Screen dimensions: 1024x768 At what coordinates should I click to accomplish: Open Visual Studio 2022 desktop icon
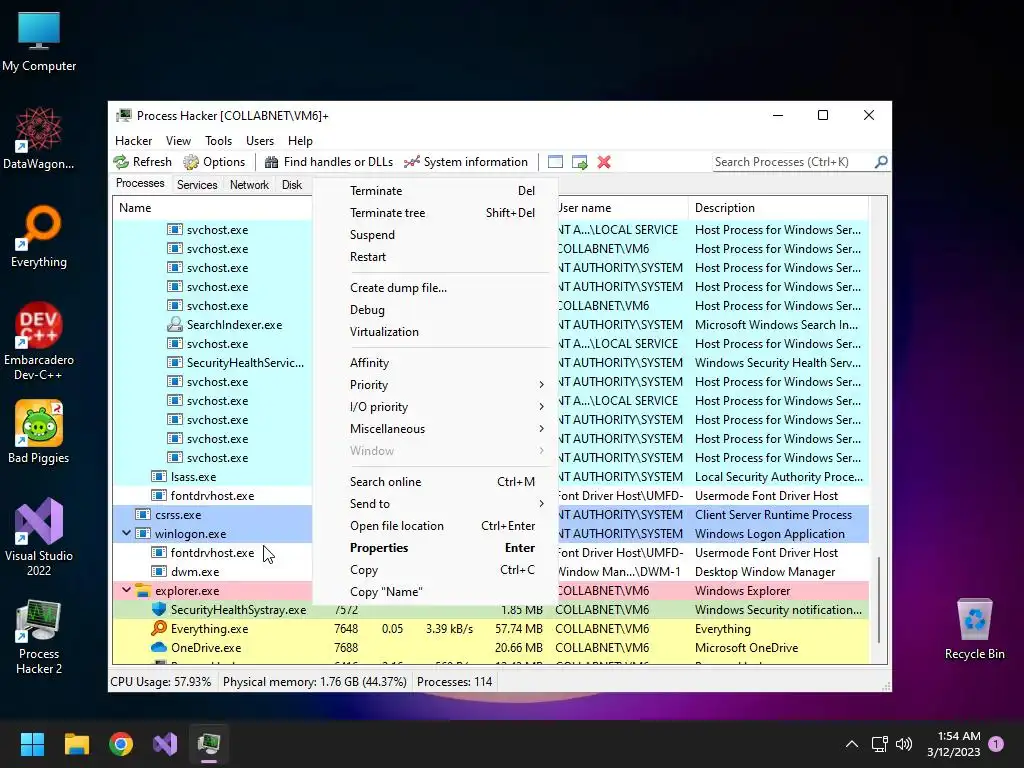click(39, 537)
